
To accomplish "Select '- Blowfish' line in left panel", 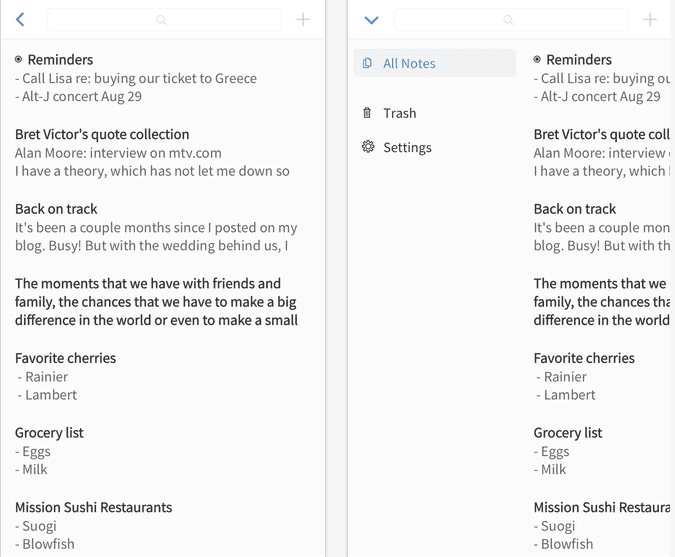I will (x=45, y=544).
